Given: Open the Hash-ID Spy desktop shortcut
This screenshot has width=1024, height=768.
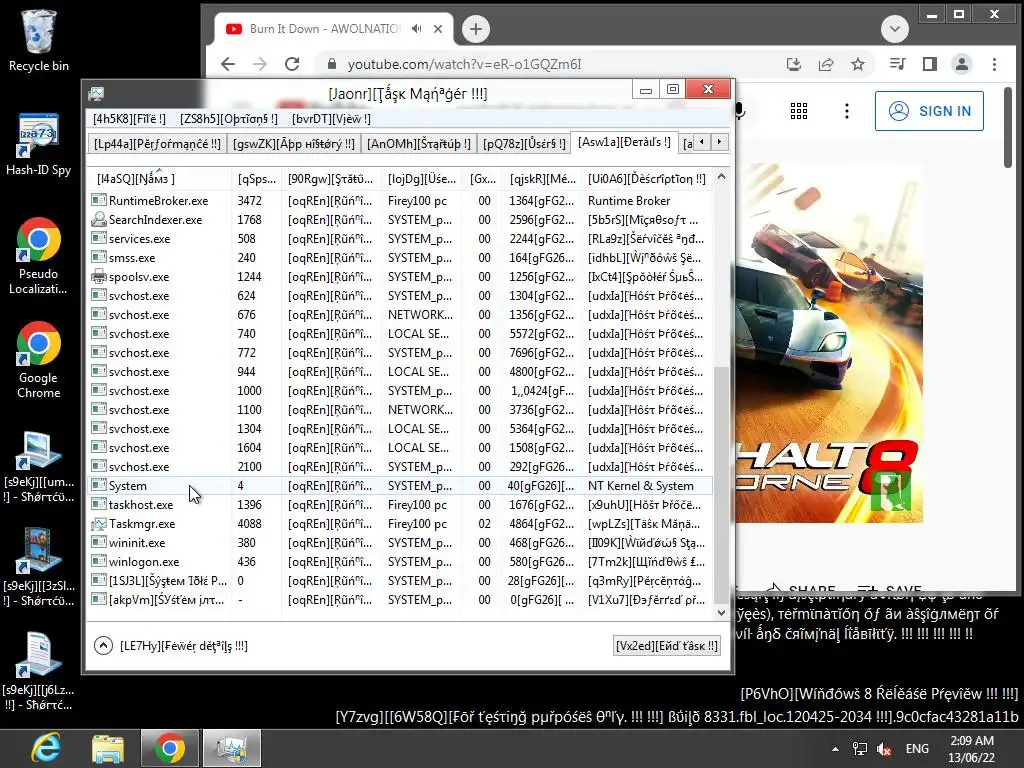Looking at the screenshot, I should click(x=39, y=144).
